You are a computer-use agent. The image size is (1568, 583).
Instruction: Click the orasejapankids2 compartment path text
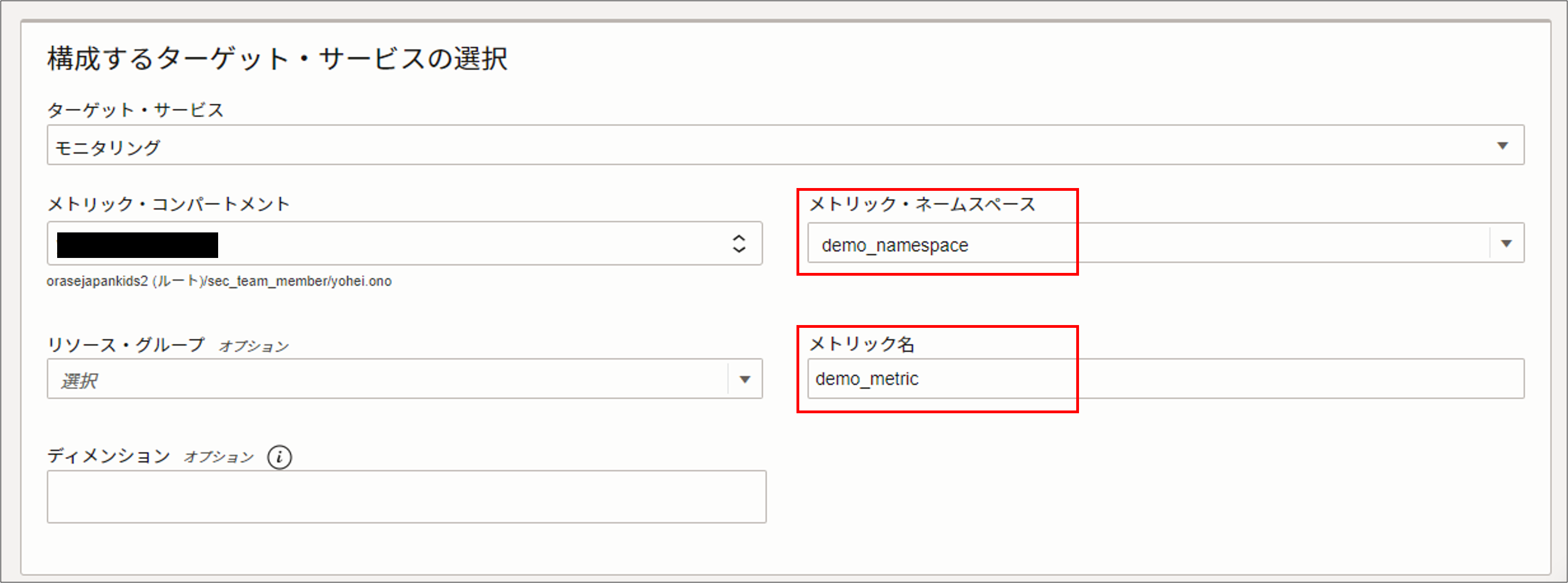coord(219,281)
